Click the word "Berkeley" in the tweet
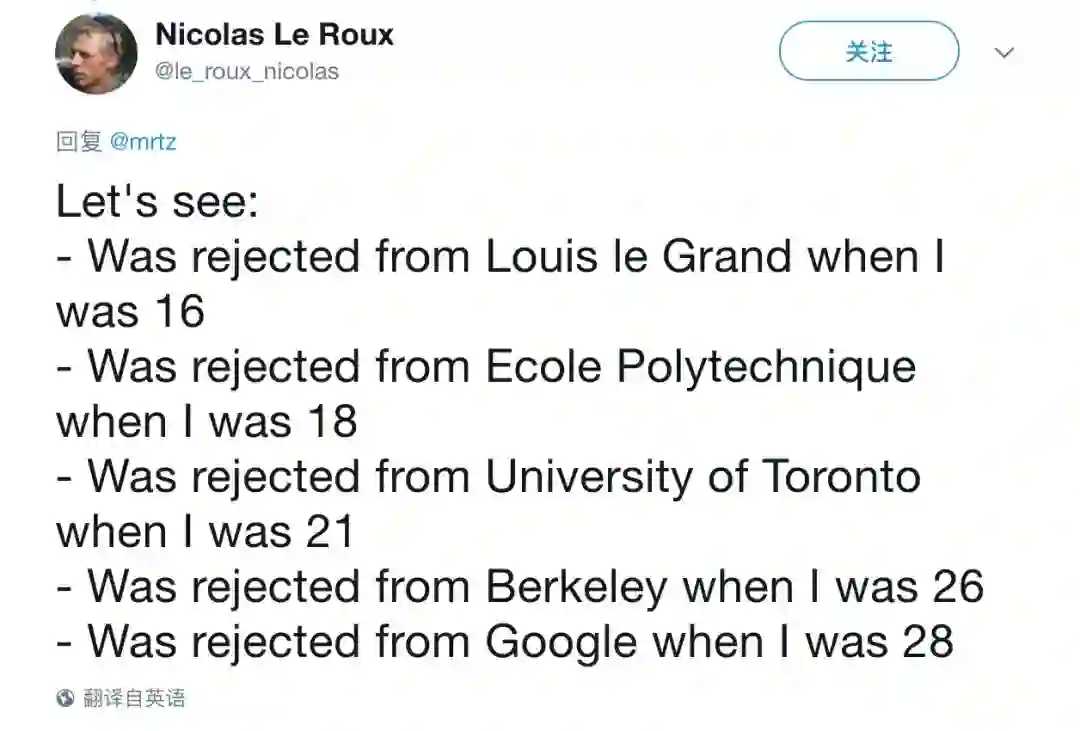Screen dimensions: 1080x731 [575, 587]
